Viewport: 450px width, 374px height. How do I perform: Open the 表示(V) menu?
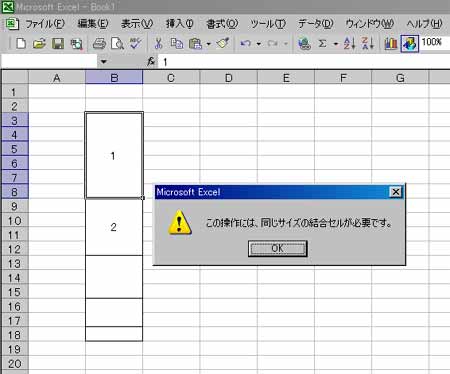(x=137, y=24)
